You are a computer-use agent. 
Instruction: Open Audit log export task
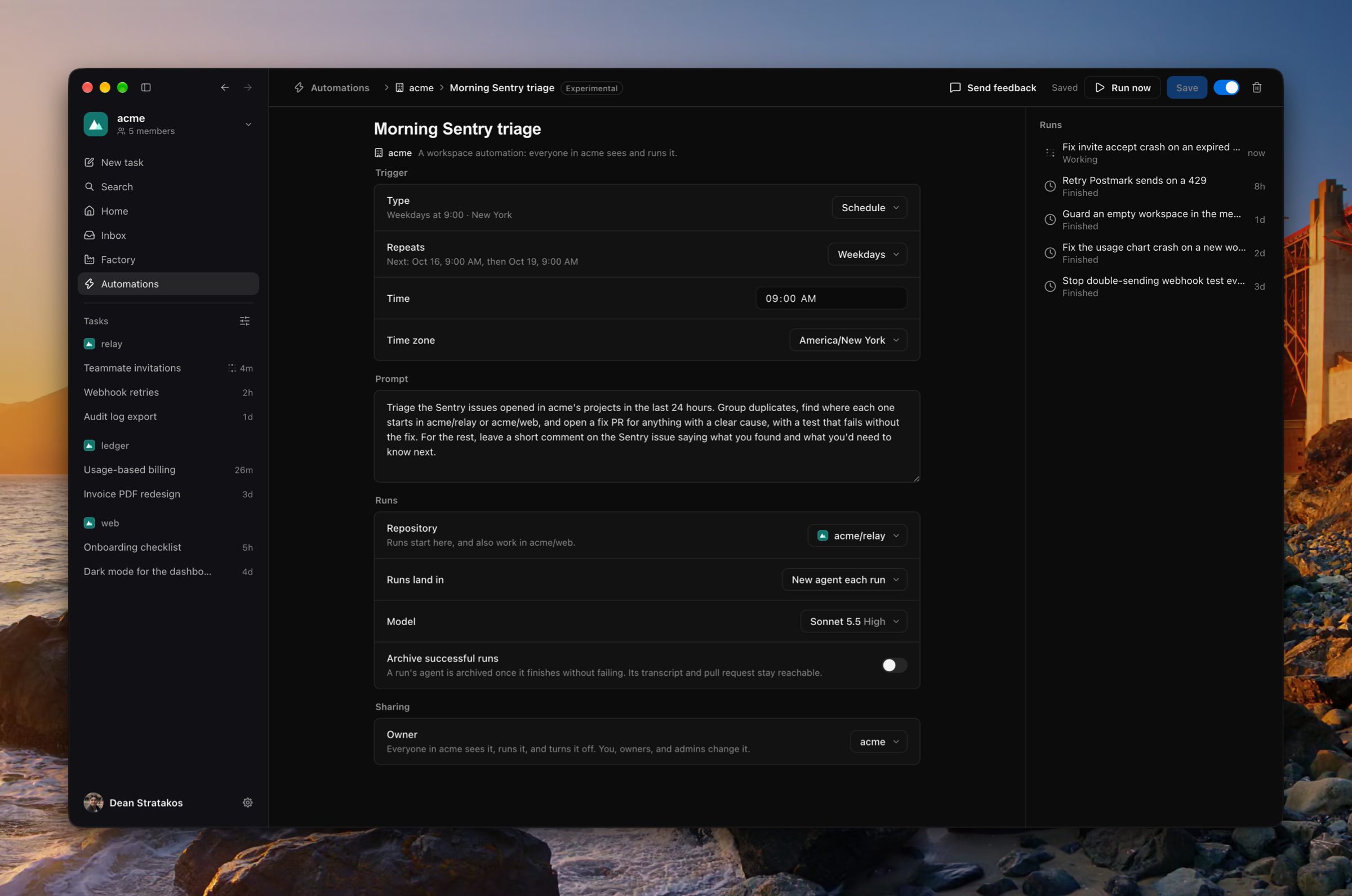click(x=168, y=417)
